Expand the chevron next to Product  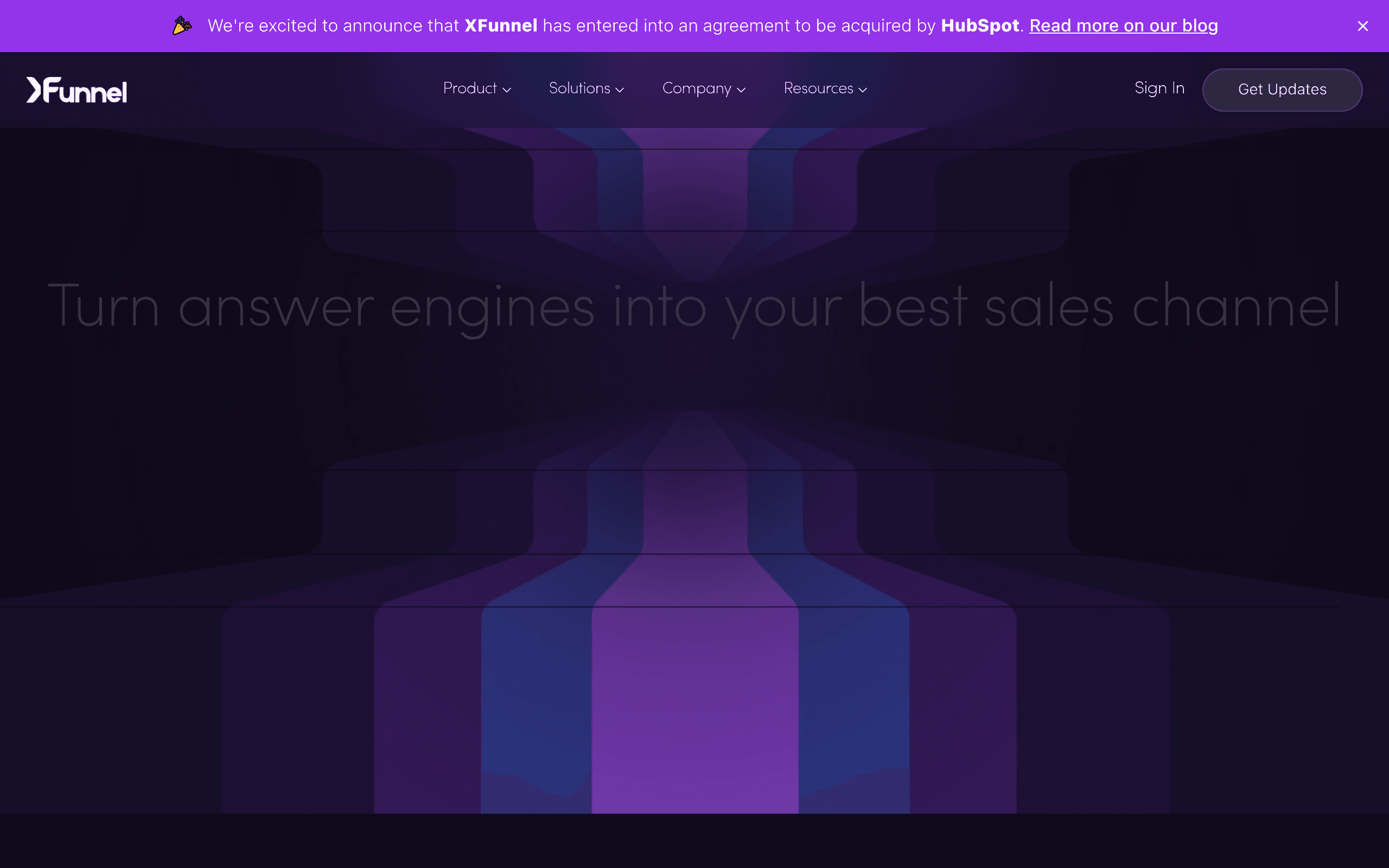pos(506,90)
